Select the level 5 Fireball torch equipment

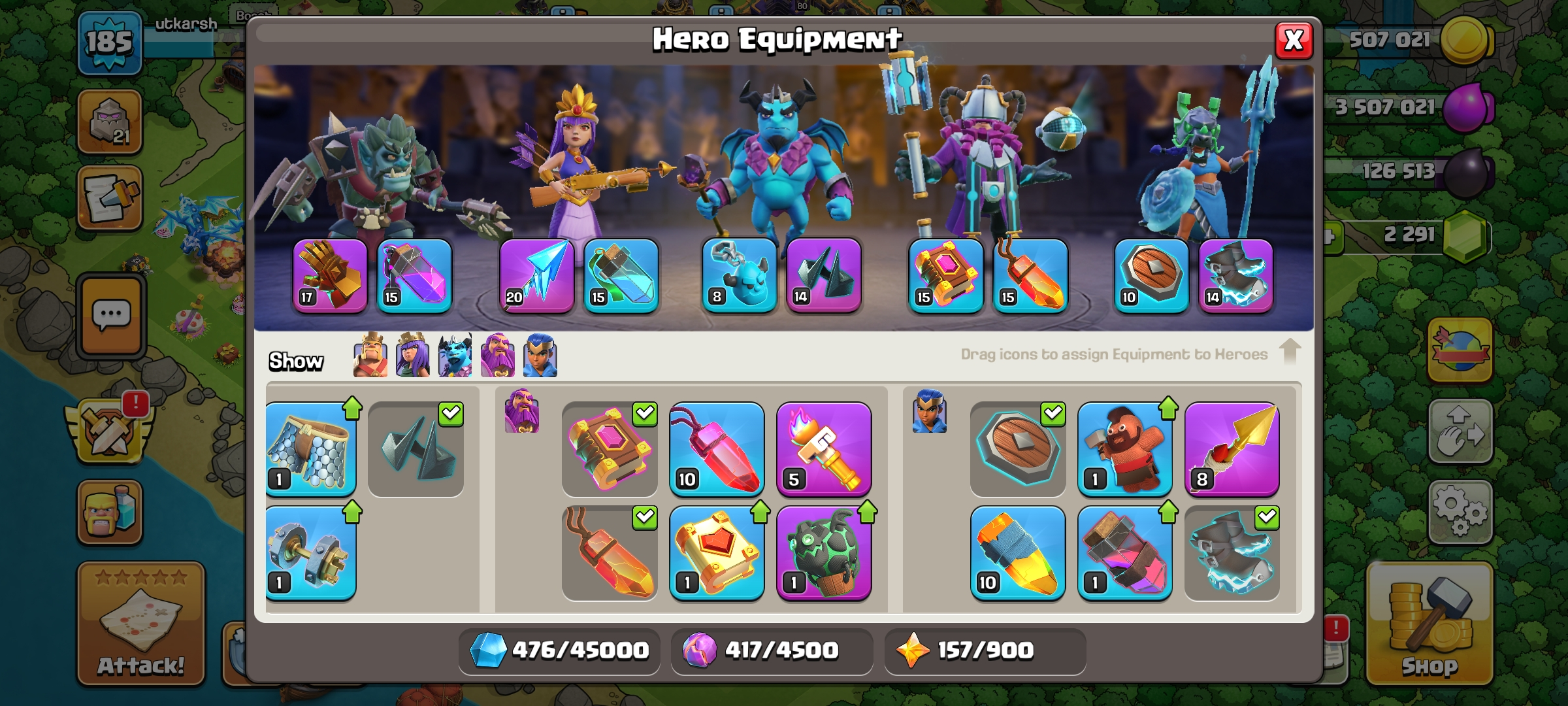coord(824,450)
